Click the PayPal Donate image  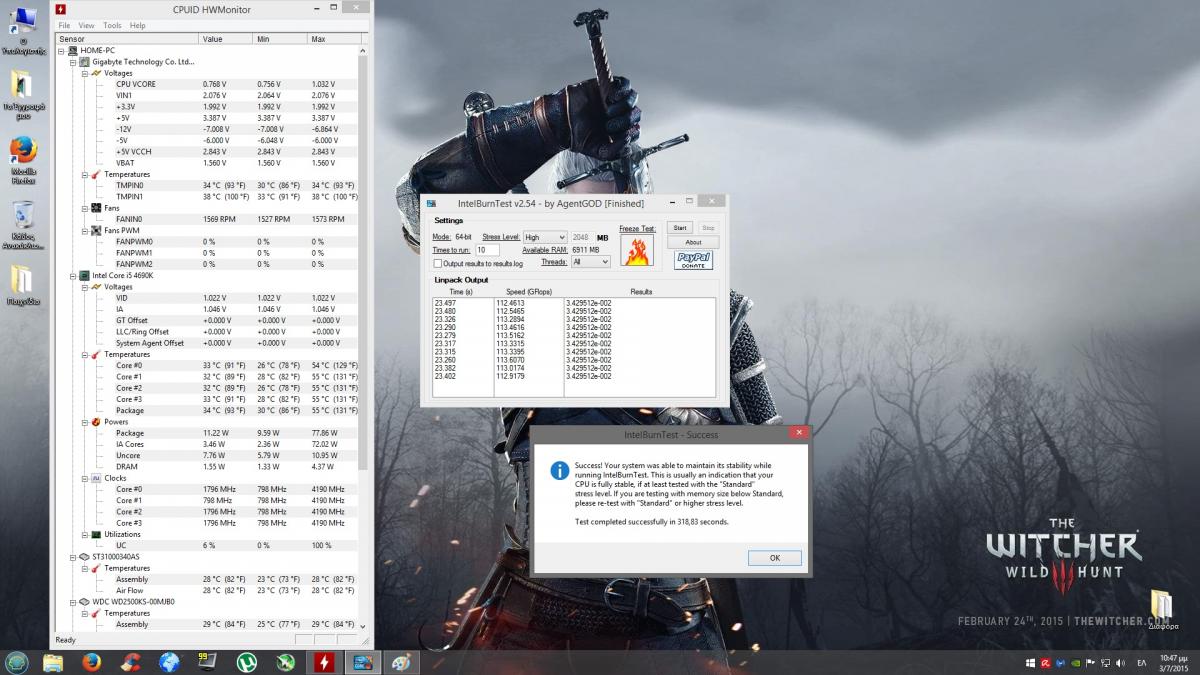[x=693, y=260]
